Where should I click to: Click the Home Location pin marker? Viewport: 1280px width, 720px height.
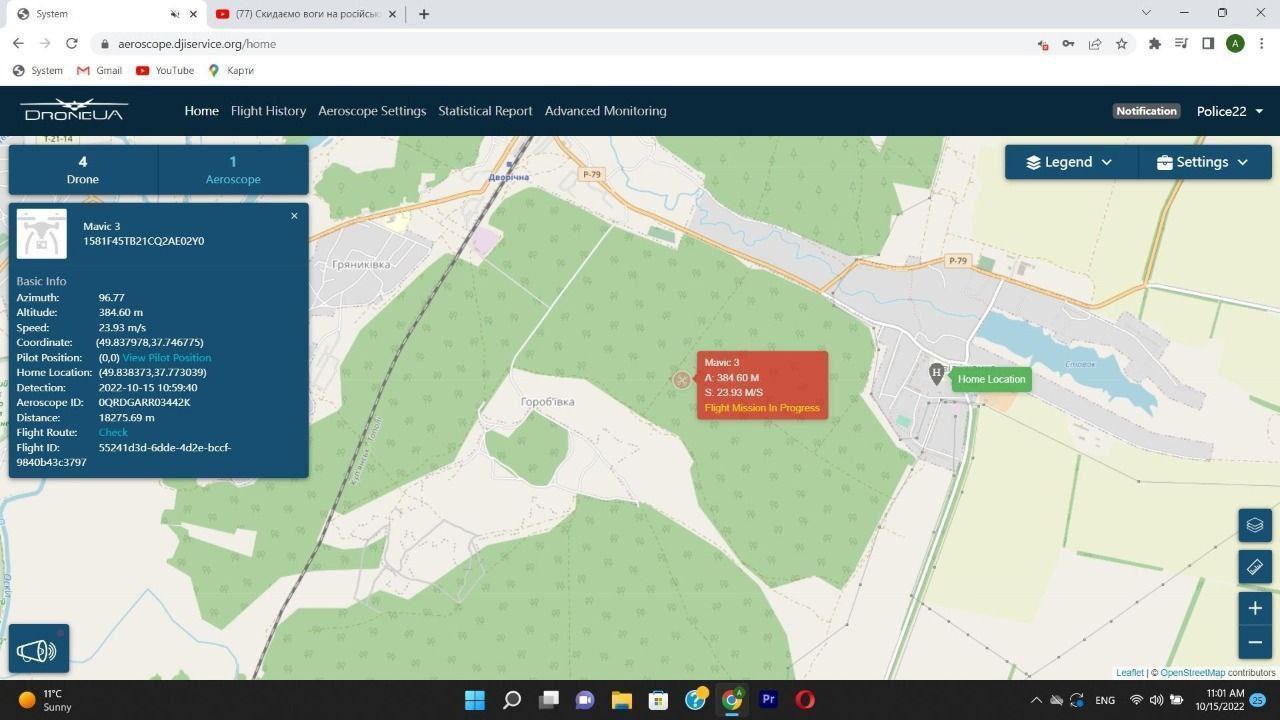point(936,374)
